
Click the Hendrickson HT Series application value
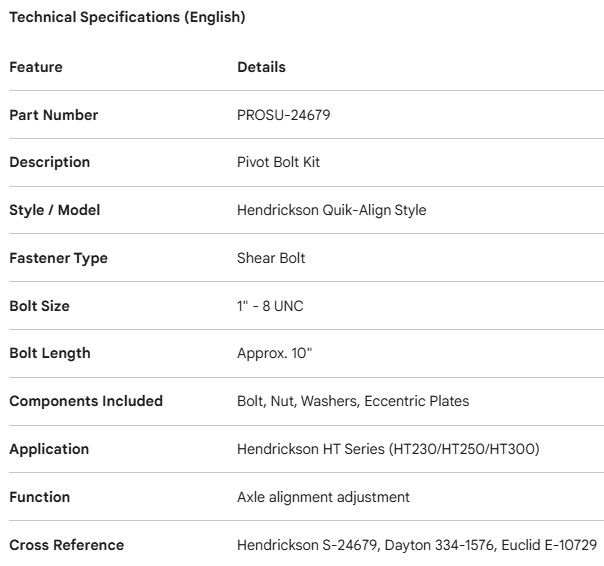[388, 449]
